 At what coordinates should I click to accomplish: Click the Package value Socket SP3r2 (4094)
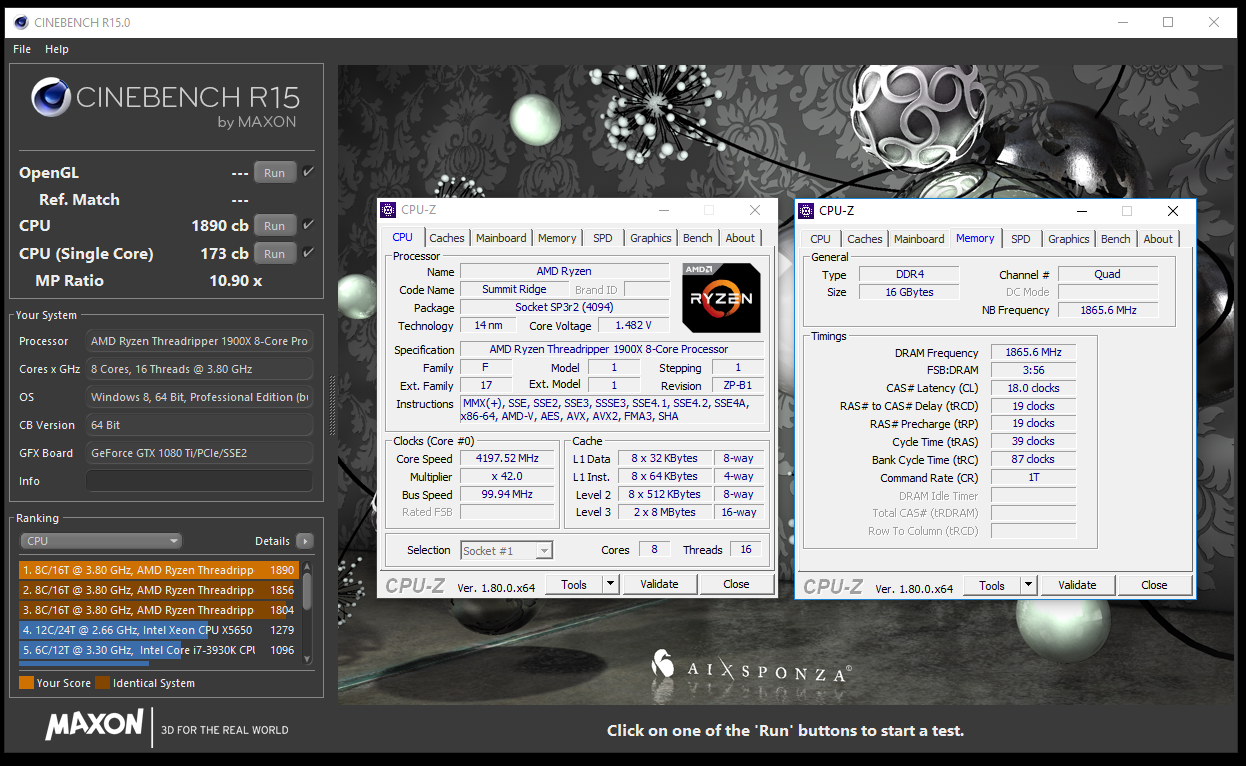point(564,308)
